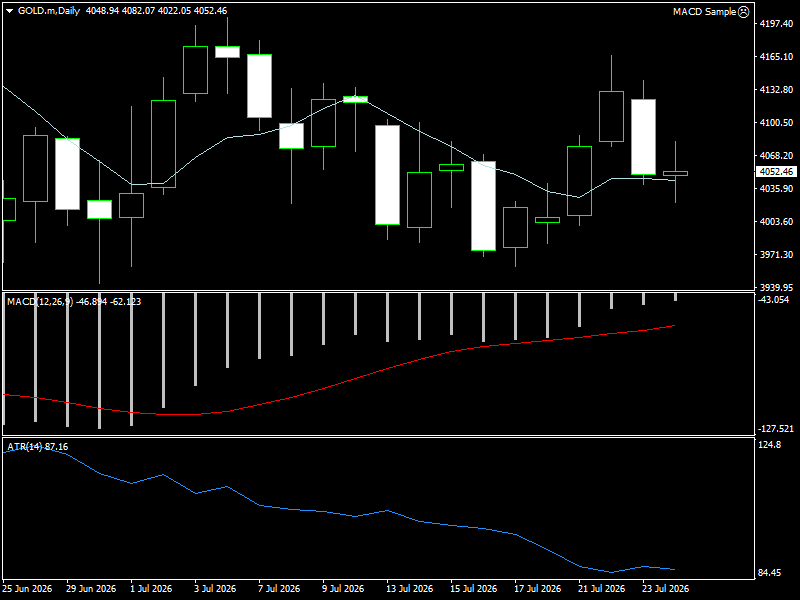This screenshot has width=800, height=600.
Task: Click the open price value 4048.94
Action: pos(102,11)
